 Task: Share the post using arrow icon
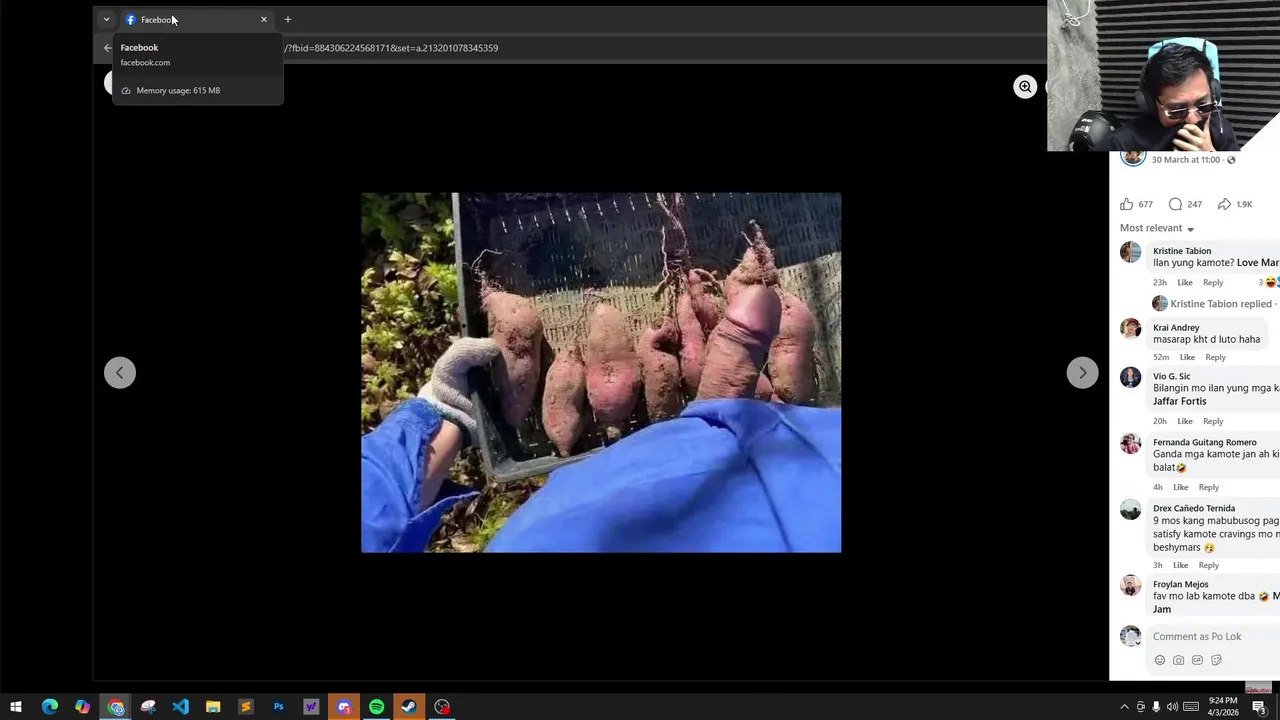point(1224,204)
